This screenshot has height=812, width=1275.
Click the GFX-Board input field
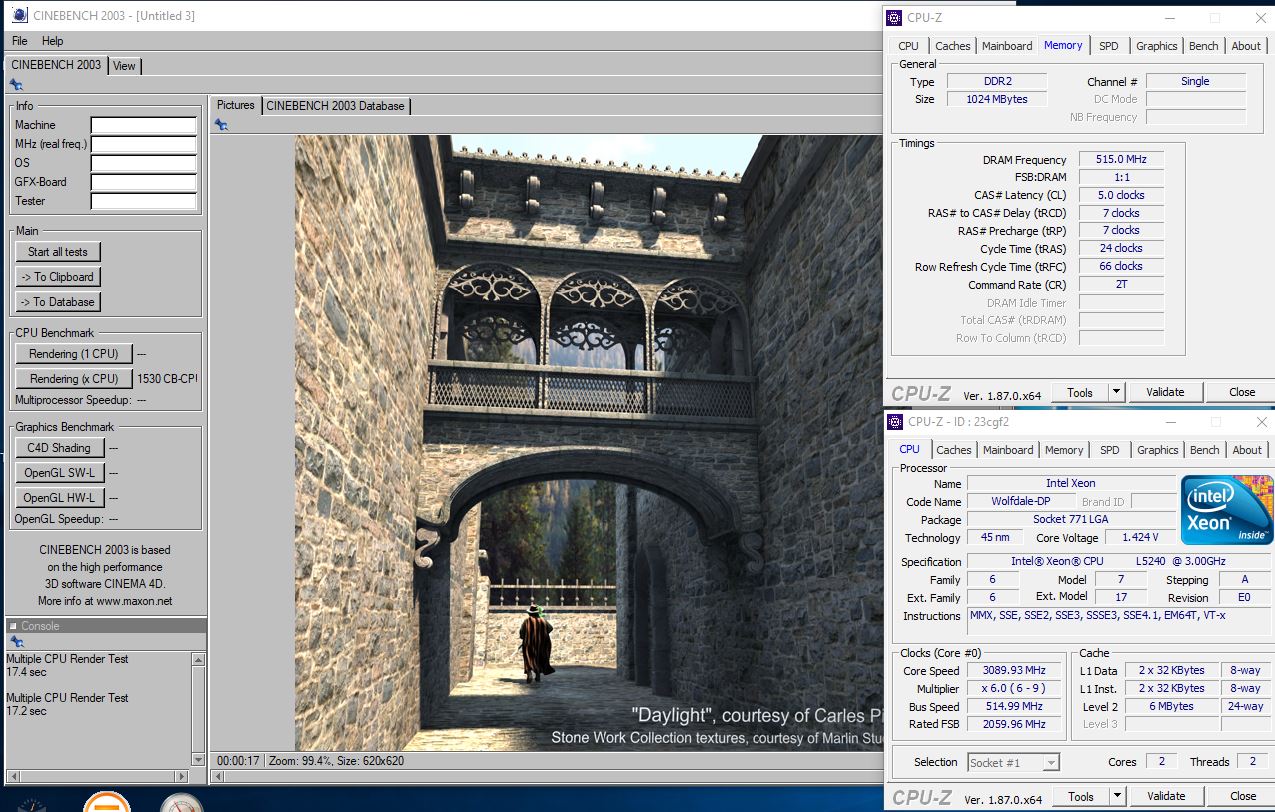coord(144,182)
